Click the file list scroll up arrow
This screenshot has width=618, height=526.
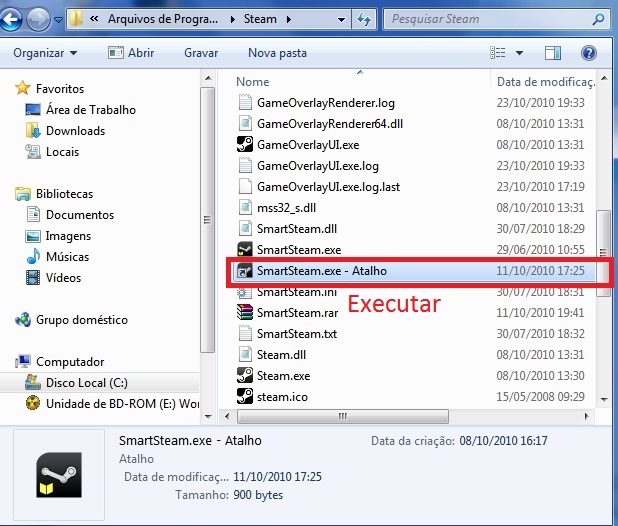tap(604, 79)
